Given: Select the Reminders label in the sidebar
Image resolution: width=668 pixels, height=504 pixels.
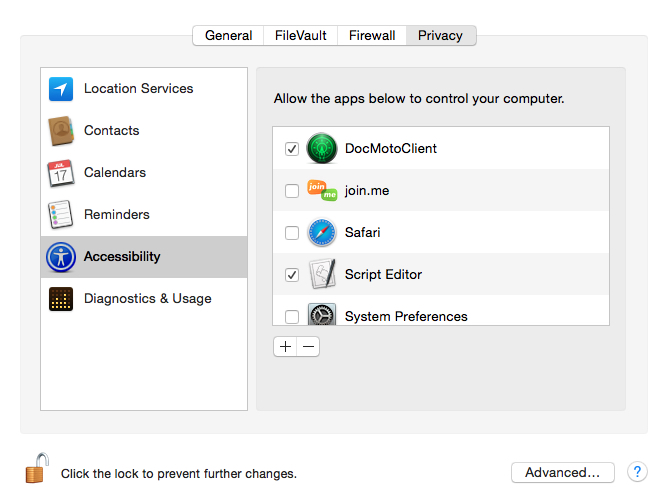Looking at the screenshot, I should point(117,214).
